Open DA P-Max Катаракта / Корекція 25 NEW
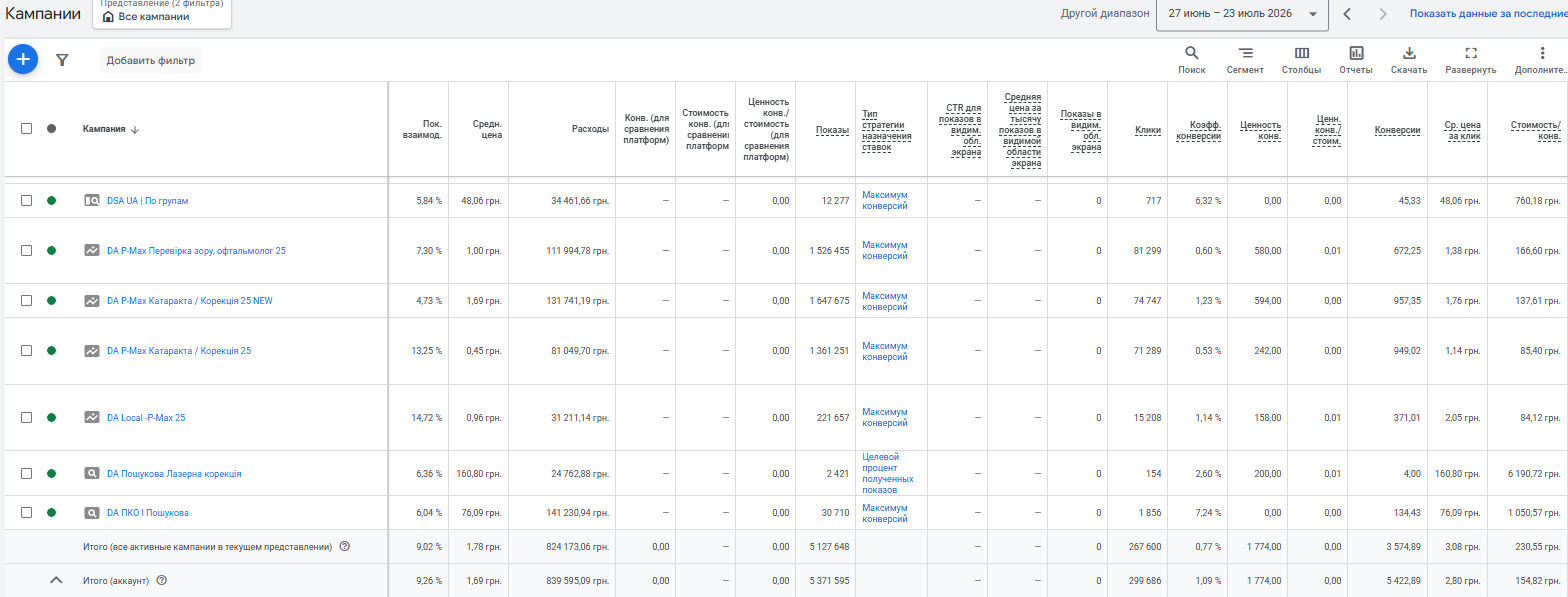This screenshot has height=597, width=1568. 189,300
